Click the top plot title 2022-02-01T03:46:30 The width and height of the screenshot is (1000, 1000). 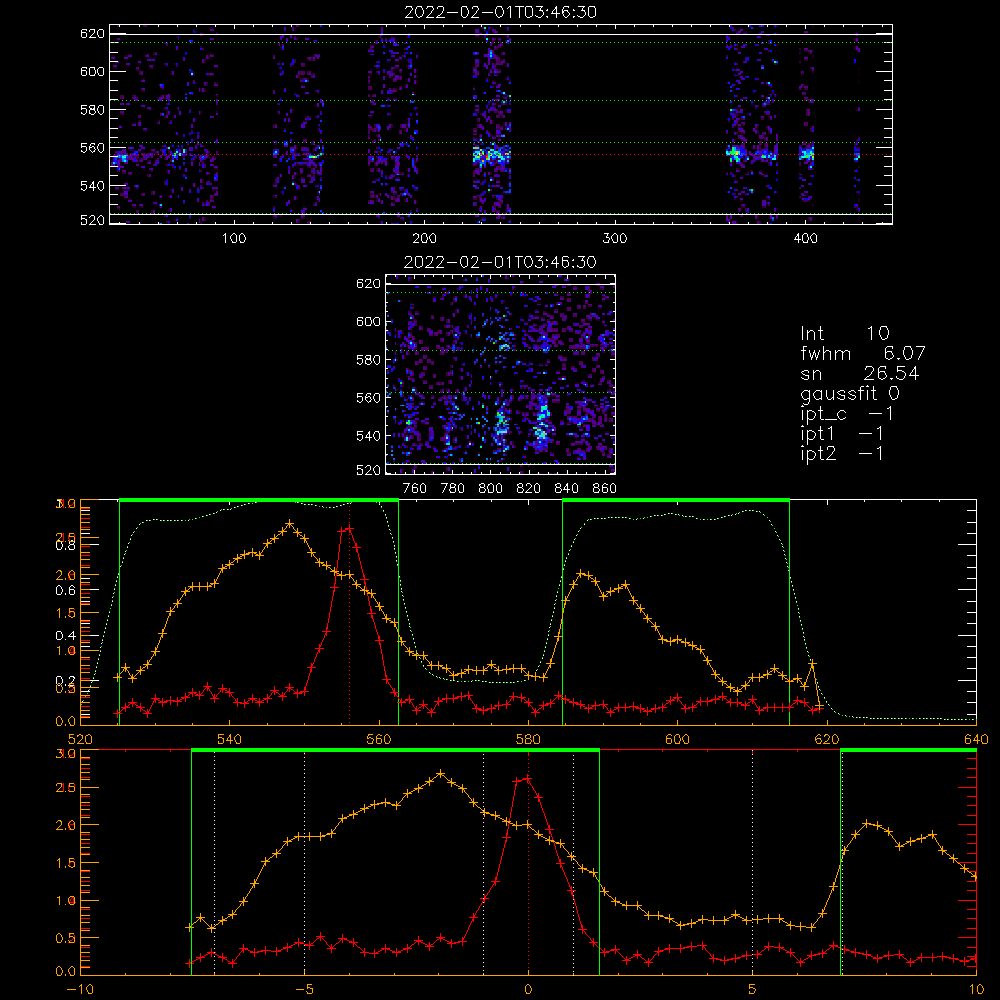pyautogui.click(x=501, y=12)
